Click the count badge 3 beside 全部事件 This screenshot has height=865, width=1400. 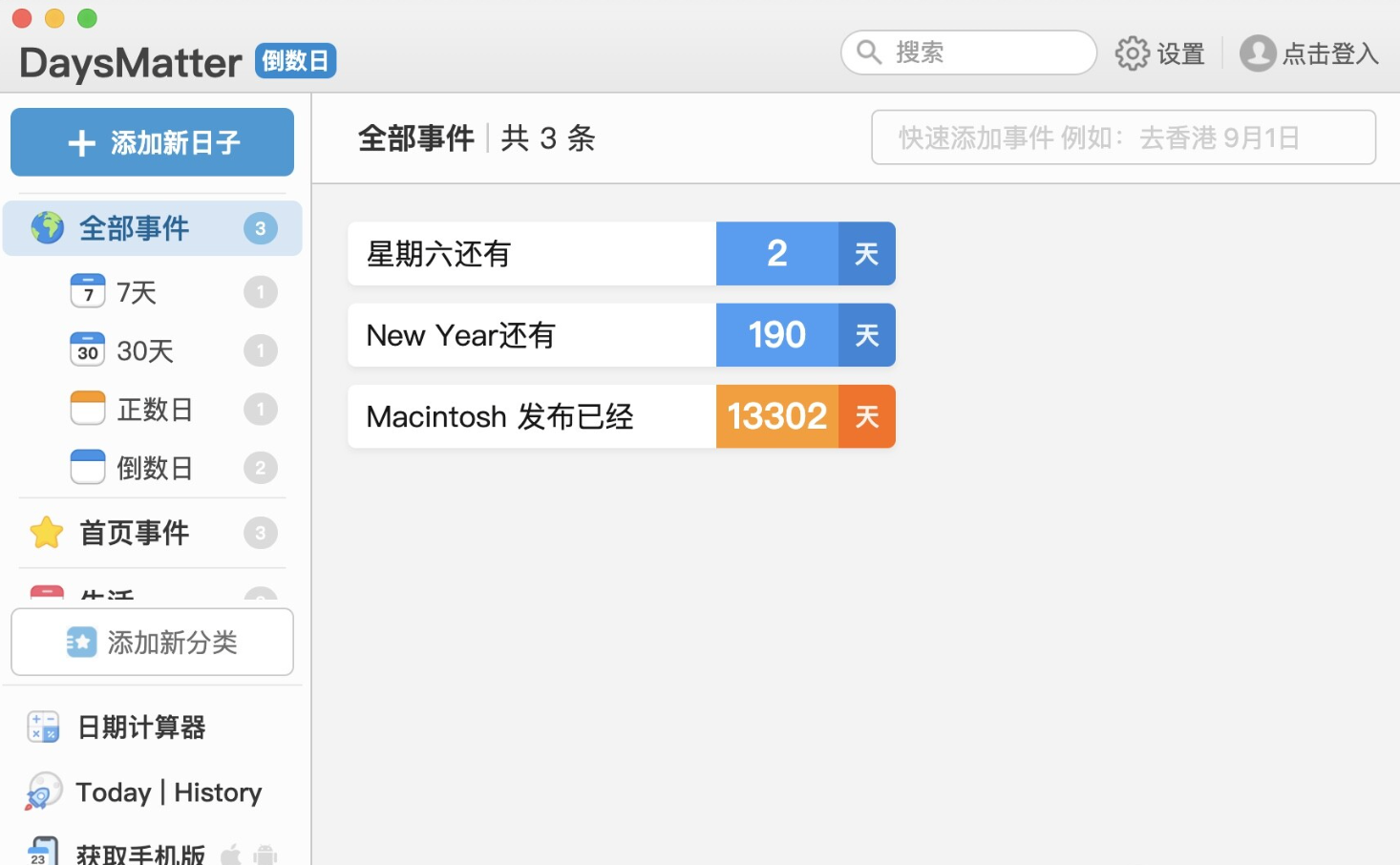tap(260, 228)
